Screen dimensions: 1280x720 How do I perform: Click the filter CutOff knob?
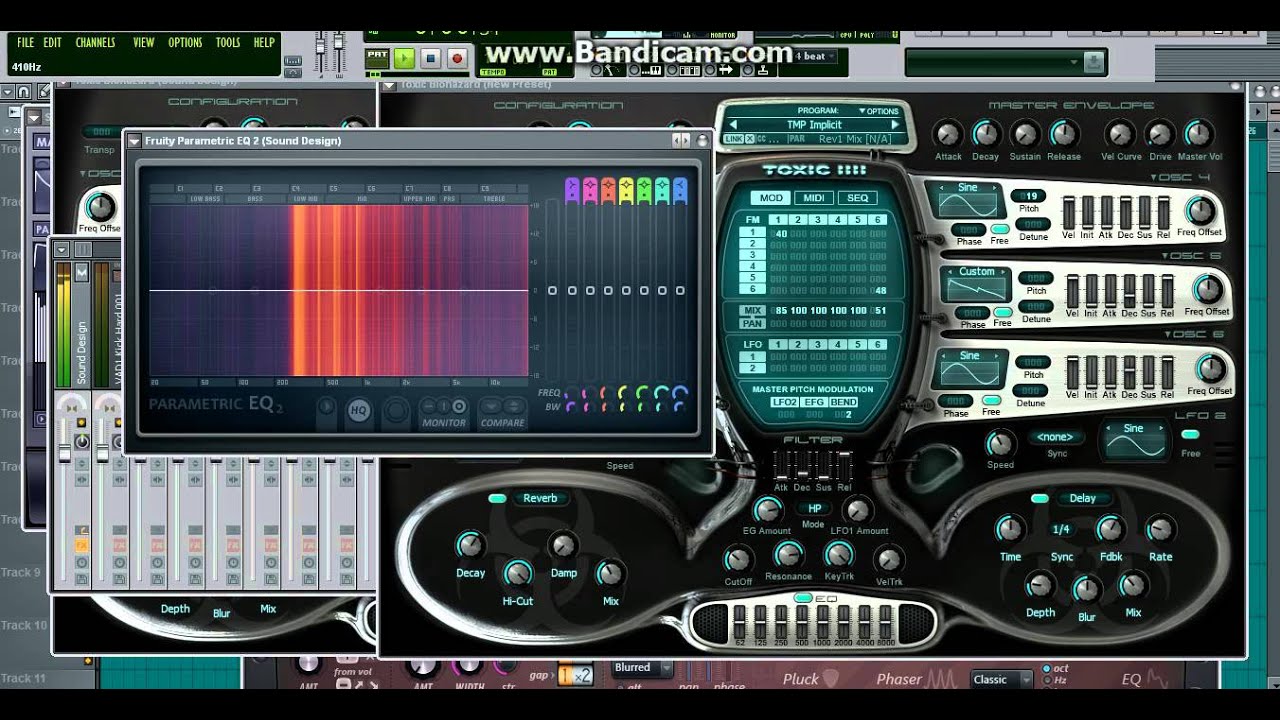[738, 560]
